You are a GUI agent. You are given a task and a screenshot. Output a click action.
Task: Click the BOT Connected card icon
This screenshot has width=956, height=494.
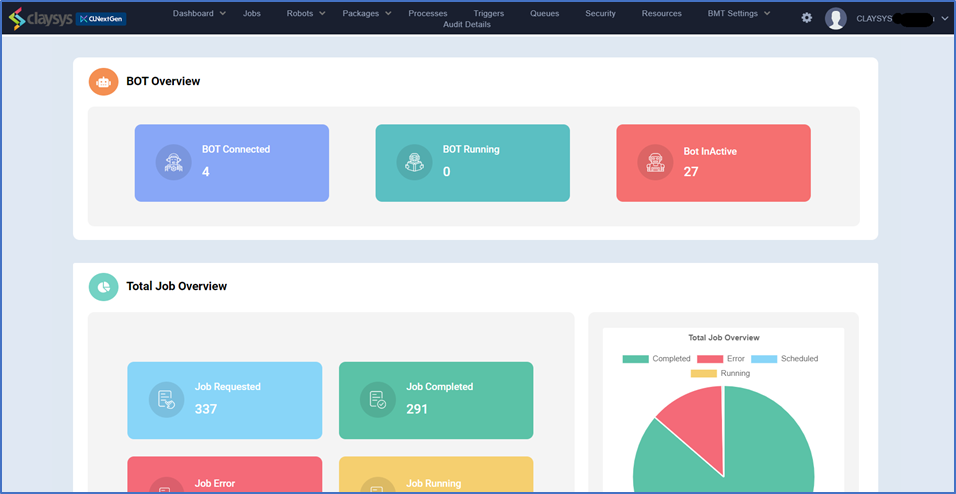tap(174, 162)
